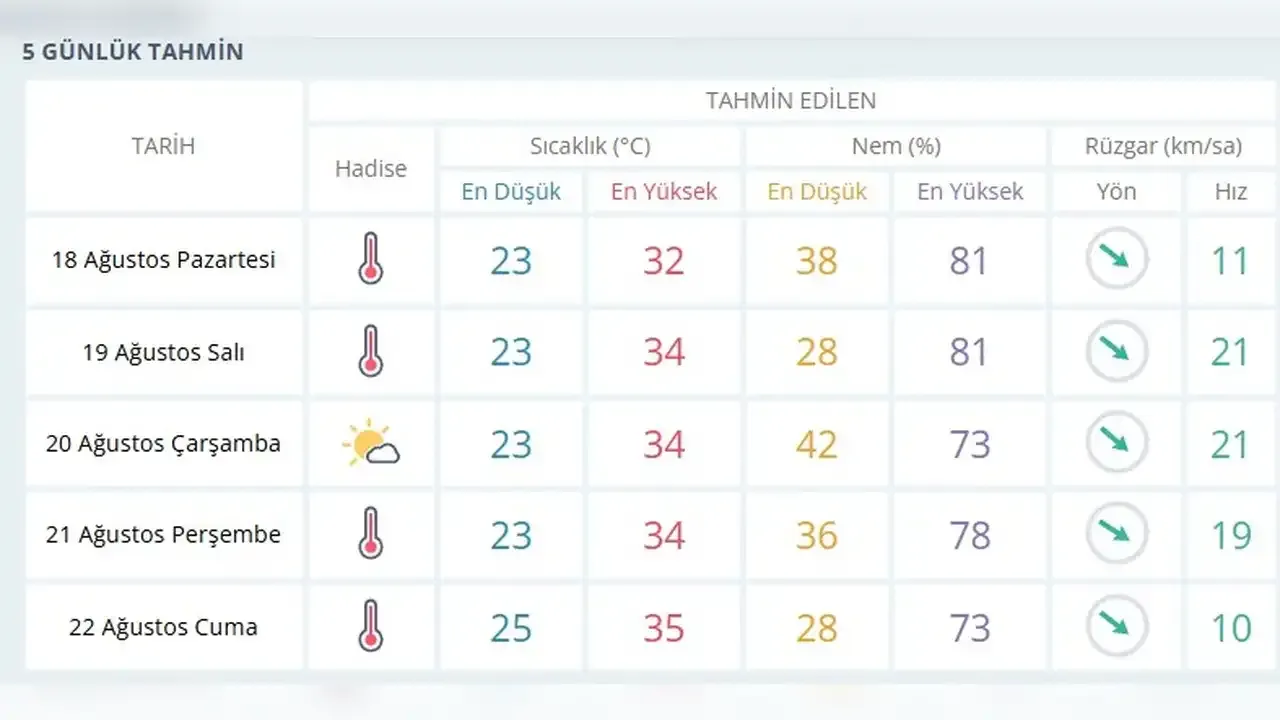Click the thermometer icon for 21 Ağustos Perşembe
This screenshot has width=1280, height=720.
(x=371, y=534)
